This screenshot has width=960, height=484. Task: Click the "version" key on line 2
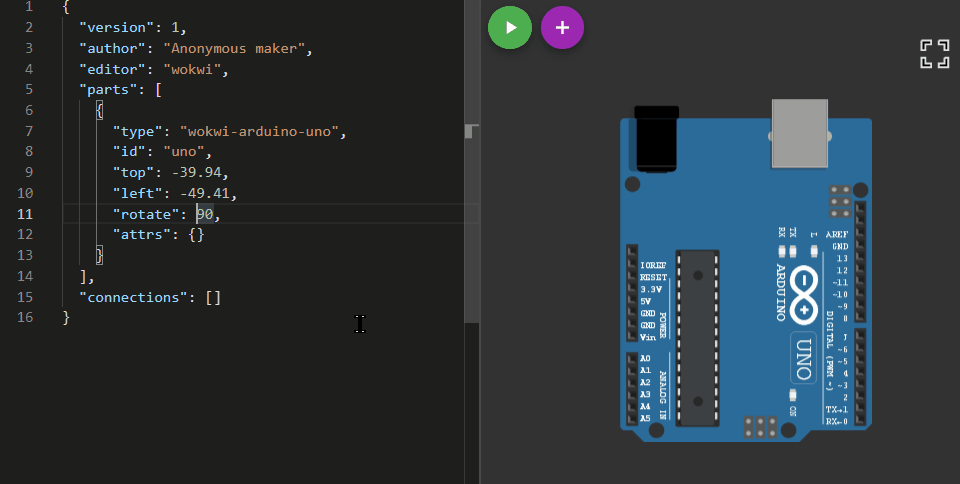(117, 28)
